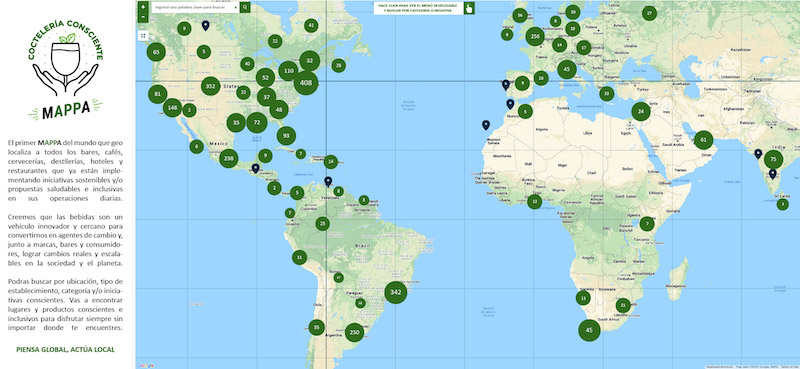Click the location pin in western Canada
The image size is (800, 369).
(x=205, y=26)
